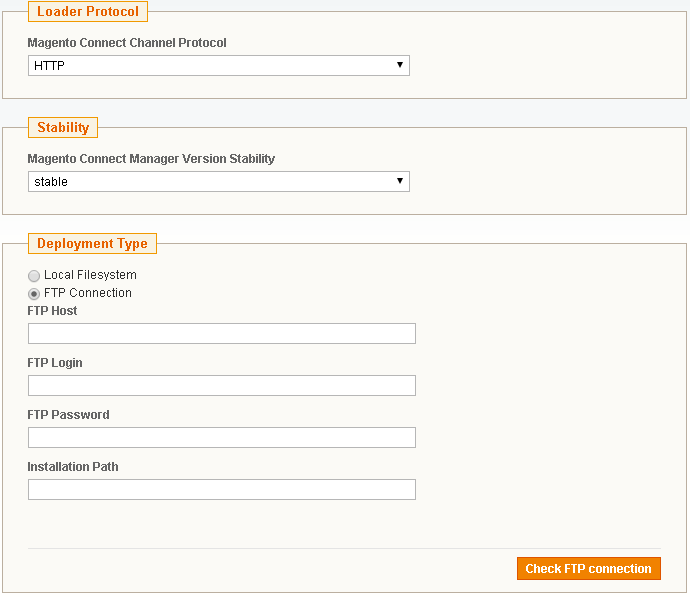Select the Installation Path input field

[221, 490]
